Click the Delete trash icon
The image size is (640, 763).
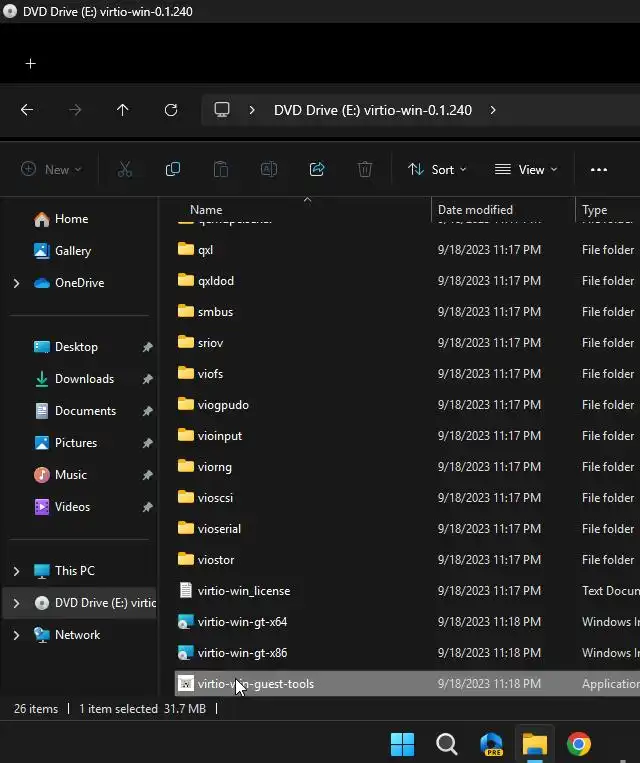pos(365,169)
